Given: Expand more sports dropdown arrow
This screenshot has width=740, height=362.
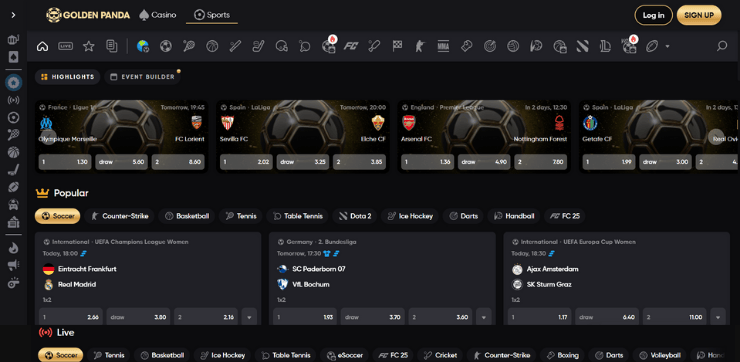Looking at the screenshot, I should [667, 46].
